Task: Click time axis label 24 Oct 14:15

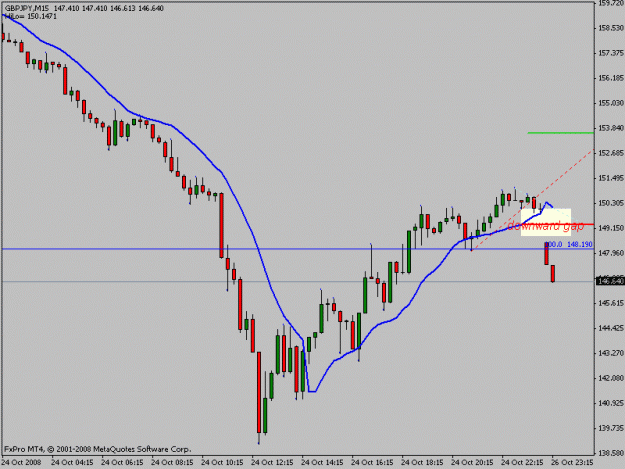Action: [322, 463]
